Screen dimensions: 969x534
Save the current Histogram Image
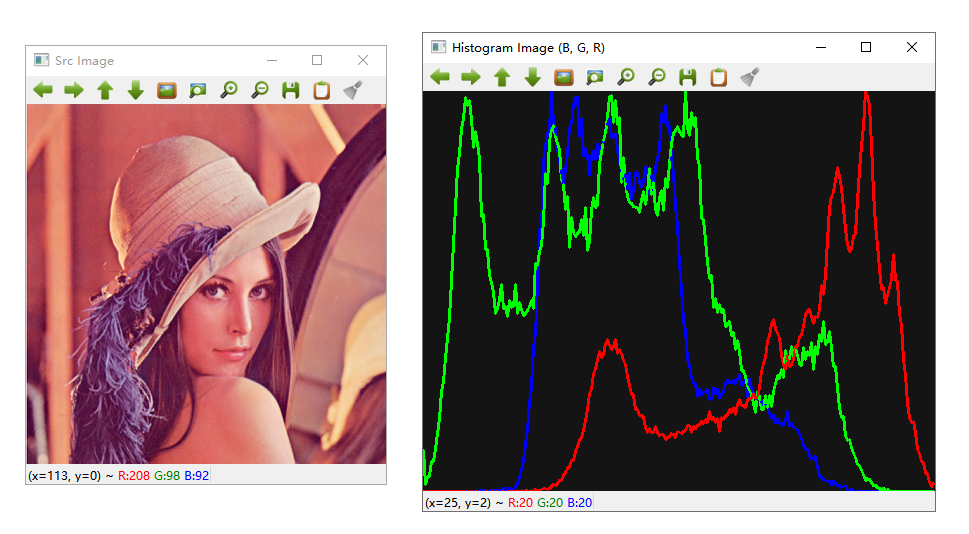pyautogui.click(x=688, y=77)
